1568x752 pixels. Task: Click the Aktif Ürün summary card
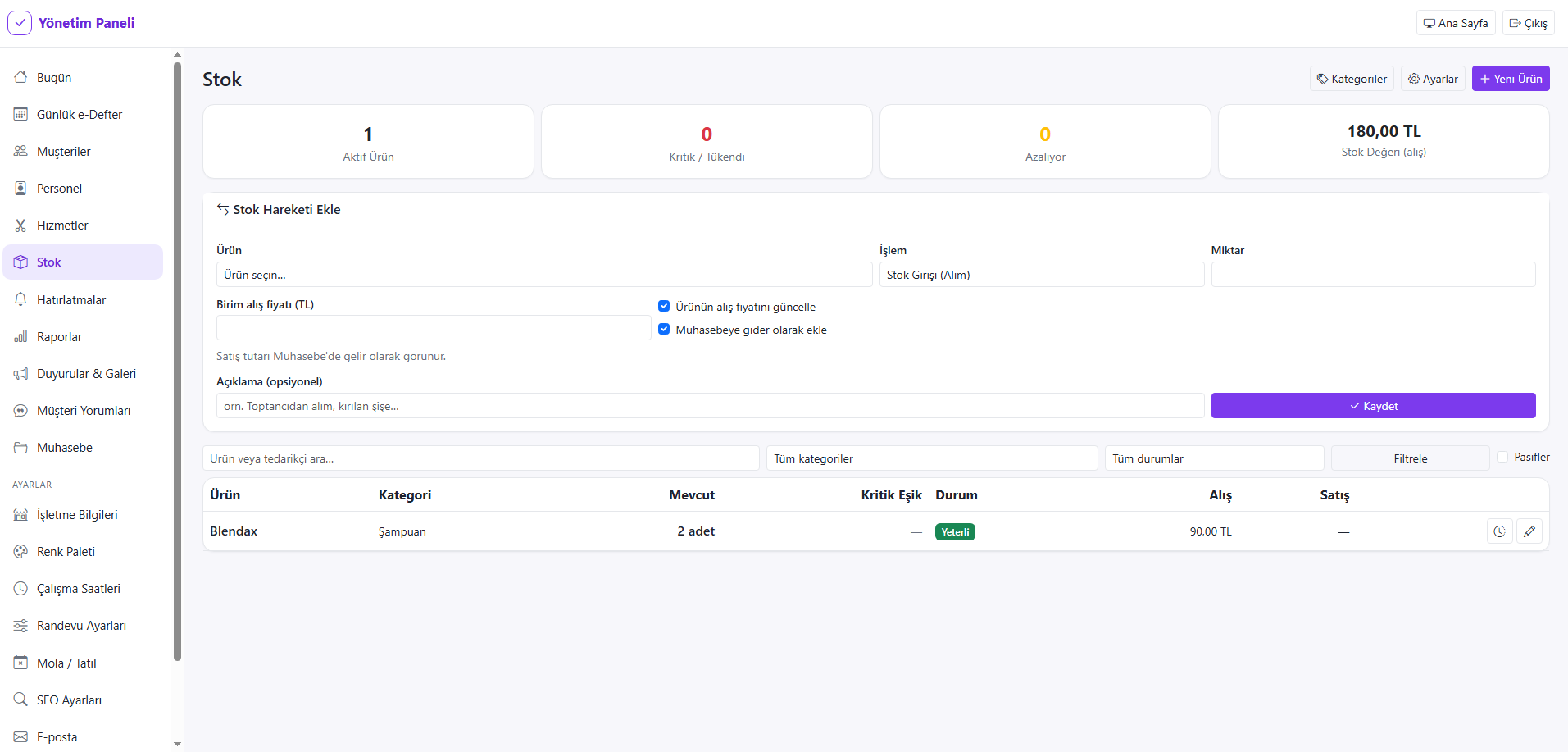click(x=368, y=141)
